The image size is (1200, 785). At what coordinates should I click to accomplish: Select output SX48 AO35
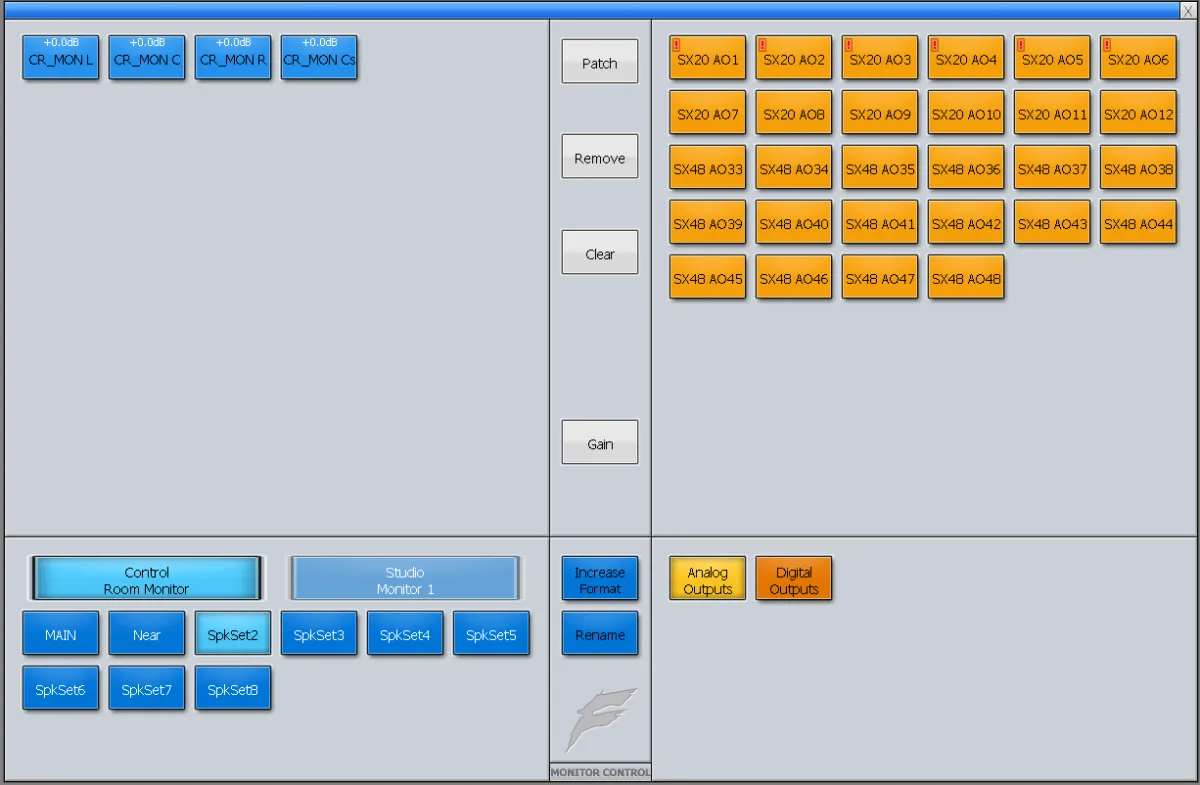pos(880,168)
